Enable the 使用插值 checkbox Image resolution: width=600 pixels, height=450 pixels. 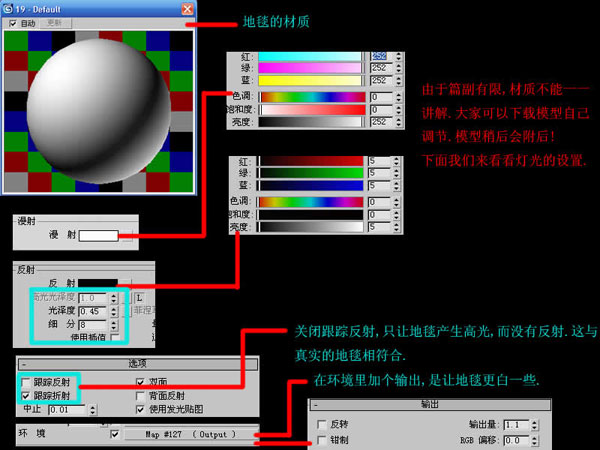coord(114,338)
